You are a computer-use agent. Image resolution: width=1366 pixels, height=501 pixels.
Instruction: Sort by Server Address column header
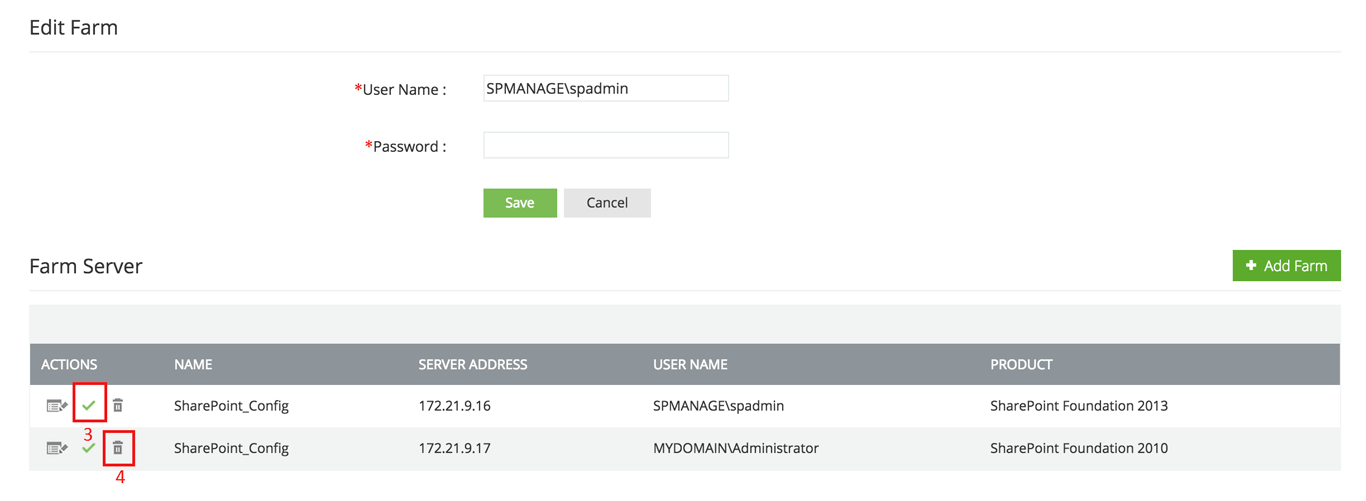(x=472, y=365)
